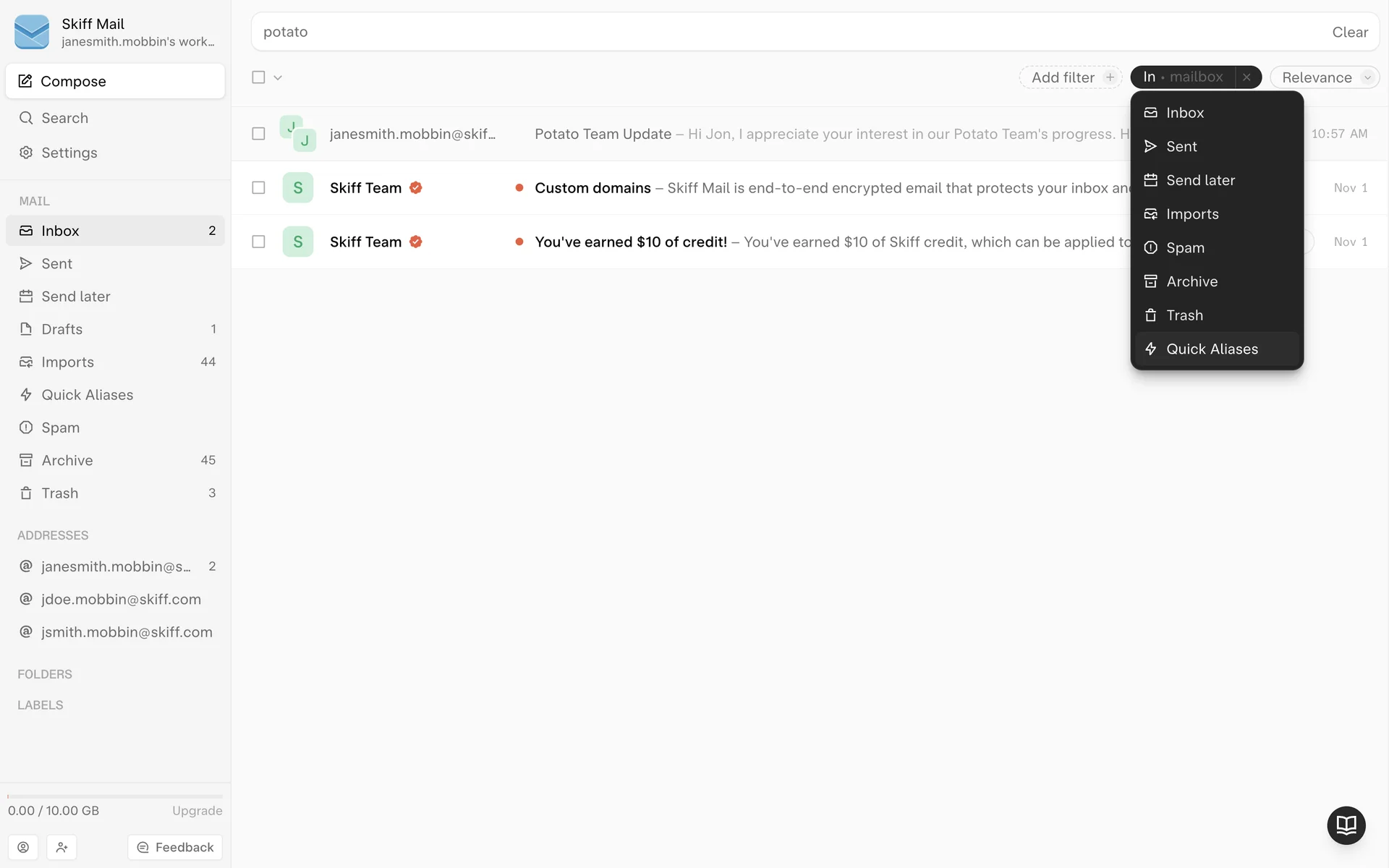Choose Archive in the mailbox filter menu
The width and height of the screenshot is (1389, 868).
pyautogui.click(x=1192, y=281)
